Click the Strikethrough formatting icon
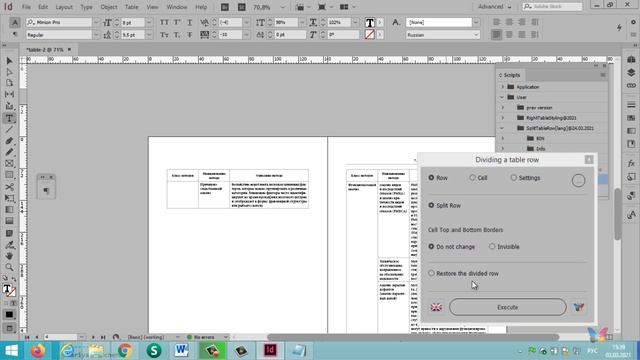The height and width of the screenshot is (360, 640). click(189, 35)
